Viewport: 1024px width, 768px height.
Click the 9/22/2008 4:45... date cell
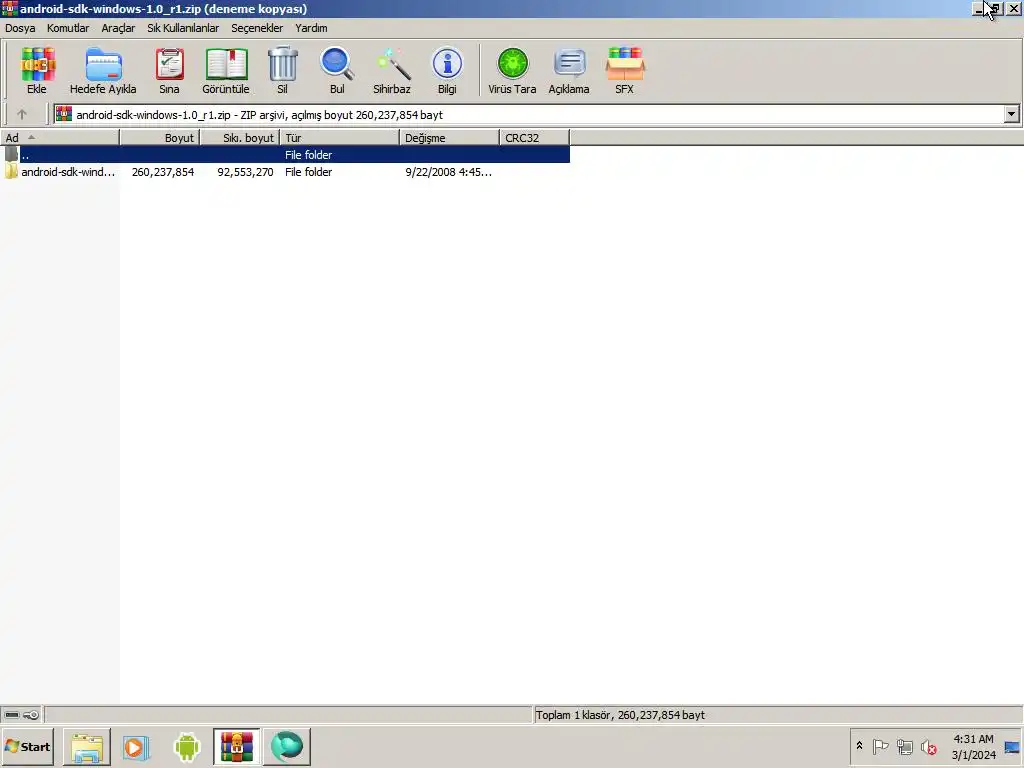[449, 172]
